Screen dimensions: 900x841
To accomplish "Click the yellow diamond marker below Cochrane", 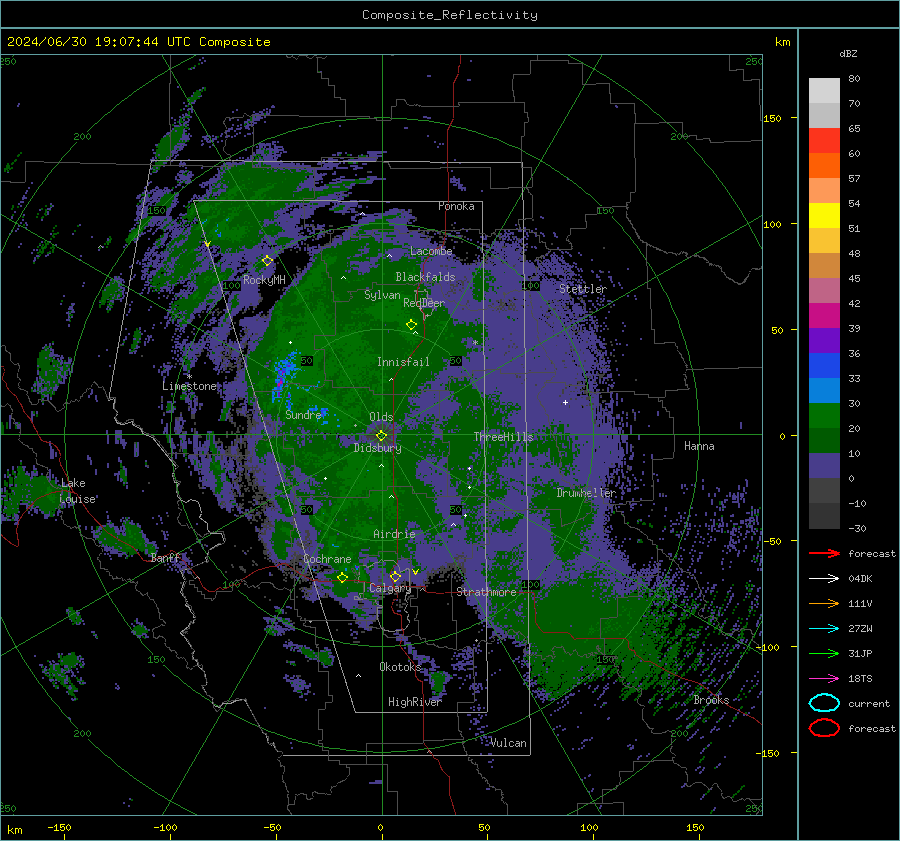I will 342,577.
